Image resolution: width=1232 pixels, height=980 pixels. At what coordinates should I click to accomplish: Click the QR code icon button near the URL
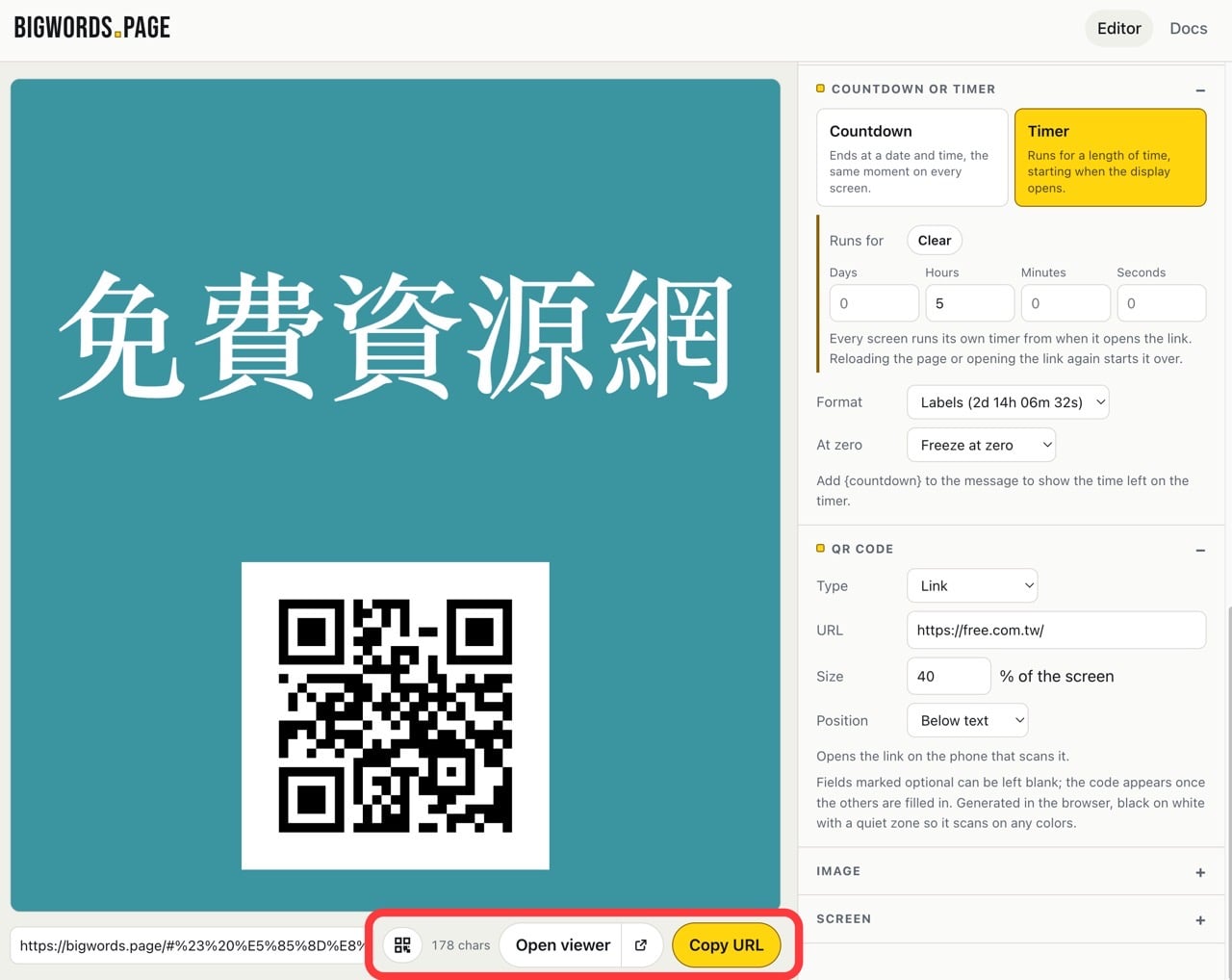[402, 945]
